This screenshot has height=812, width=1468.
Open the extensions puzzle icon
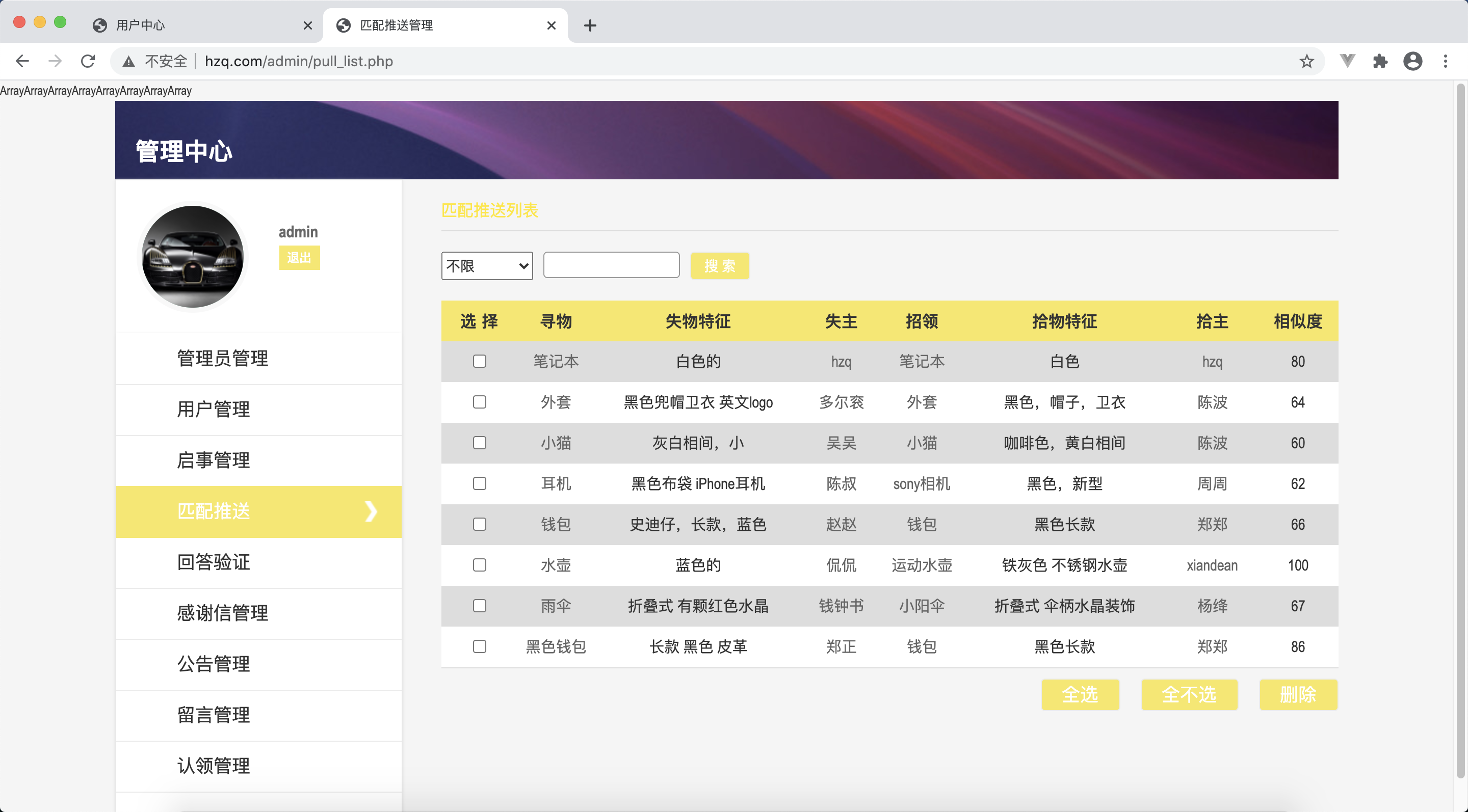1380,61
